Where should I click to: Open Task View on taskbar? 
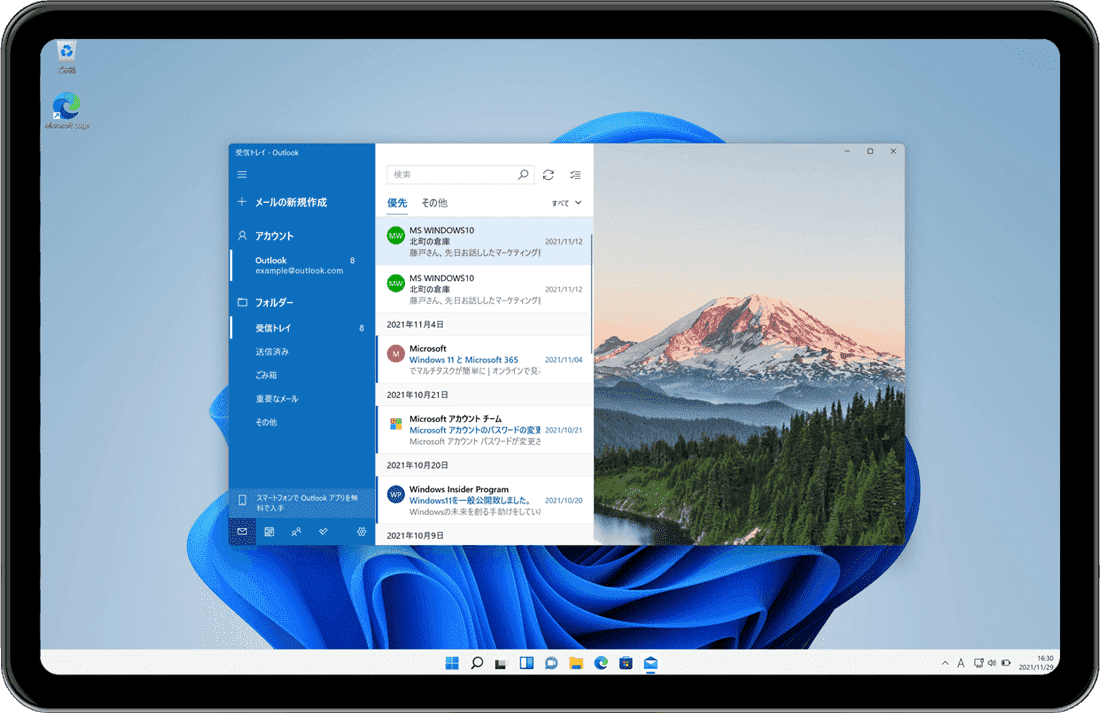(501, 663)
